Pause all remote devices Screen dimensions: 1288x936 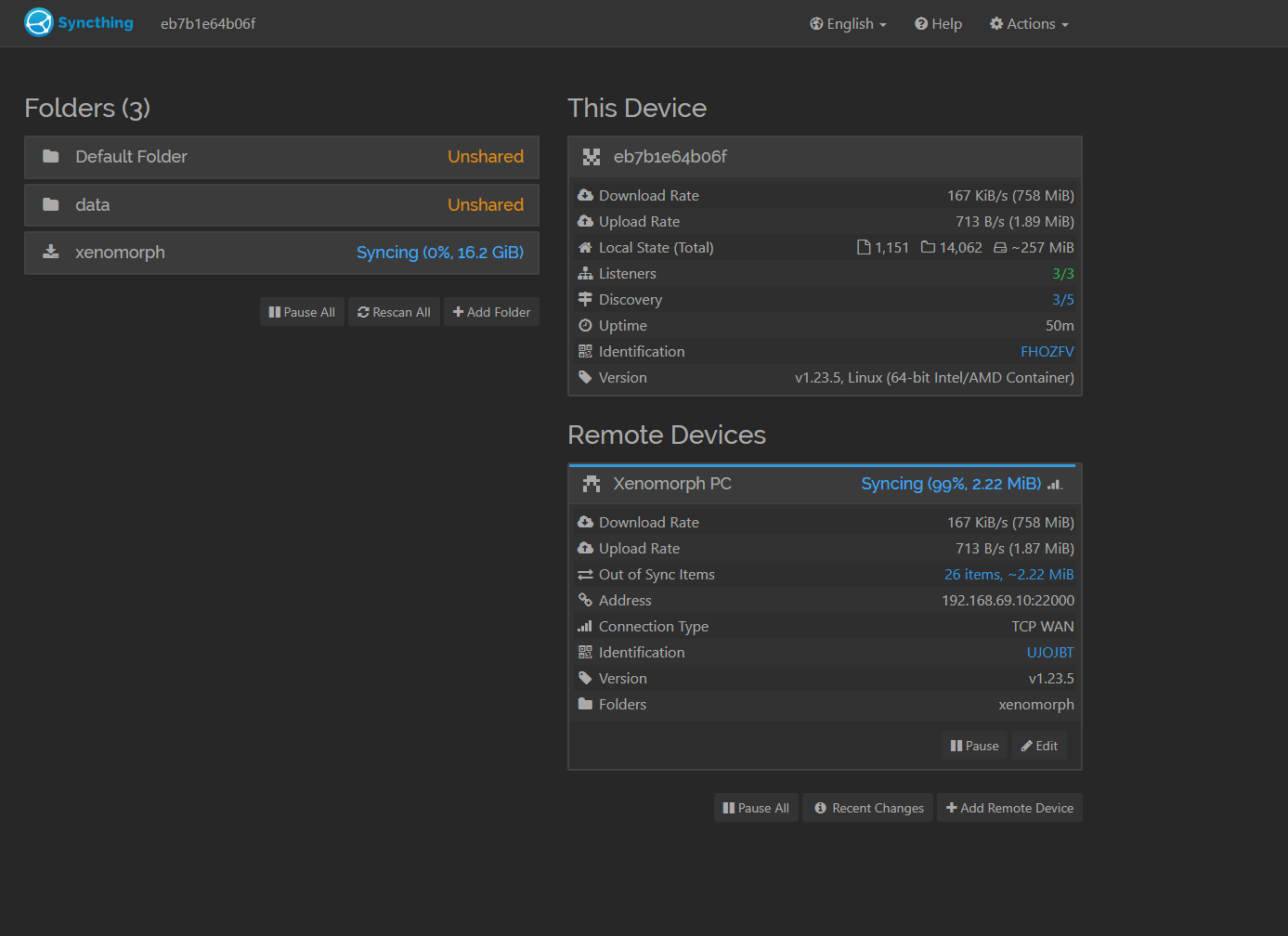(x=756, y=808)
